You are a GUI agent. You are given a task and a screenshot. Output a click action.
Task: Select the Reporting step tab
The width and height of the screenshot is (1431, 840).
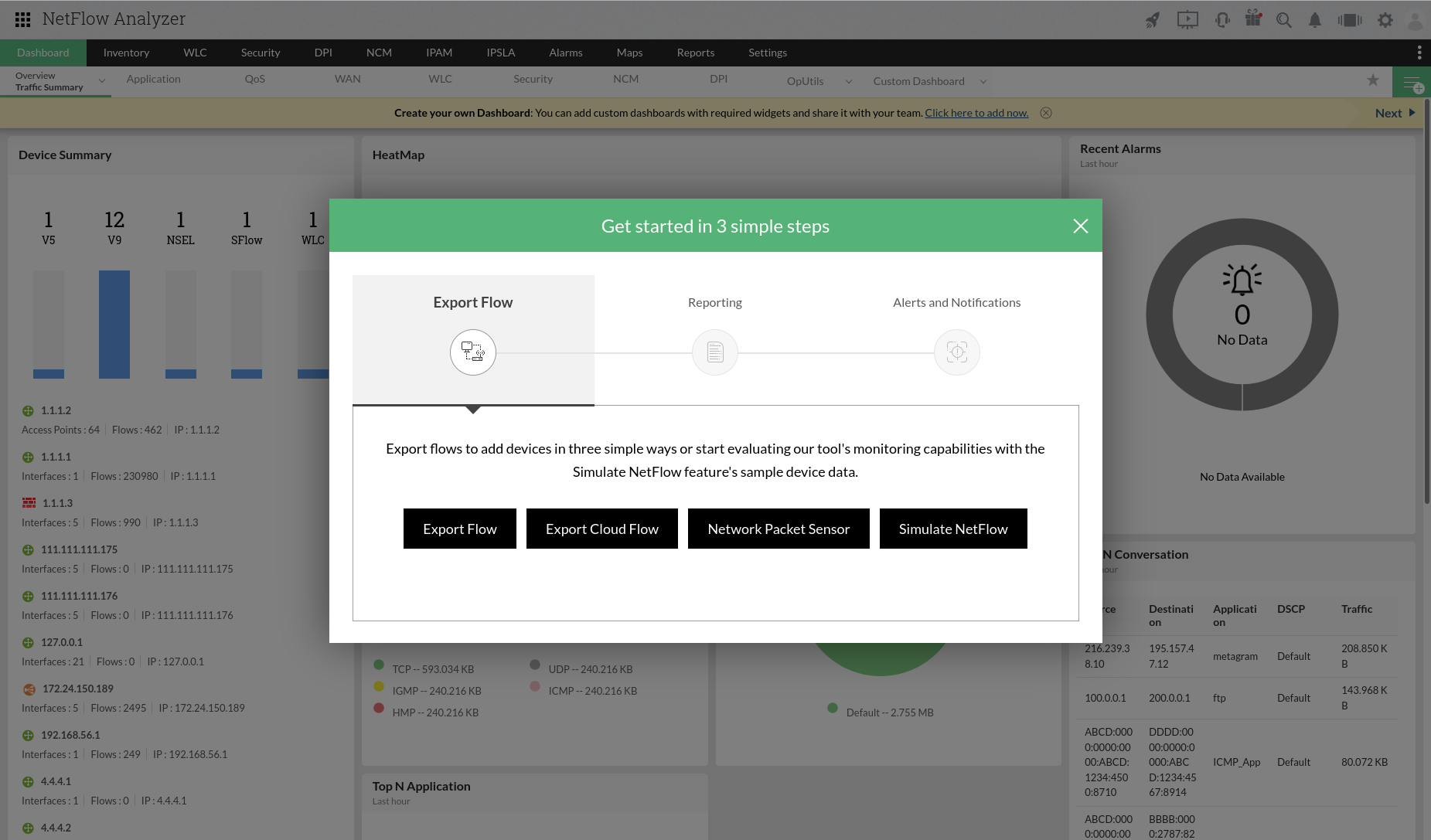(715, 302)
